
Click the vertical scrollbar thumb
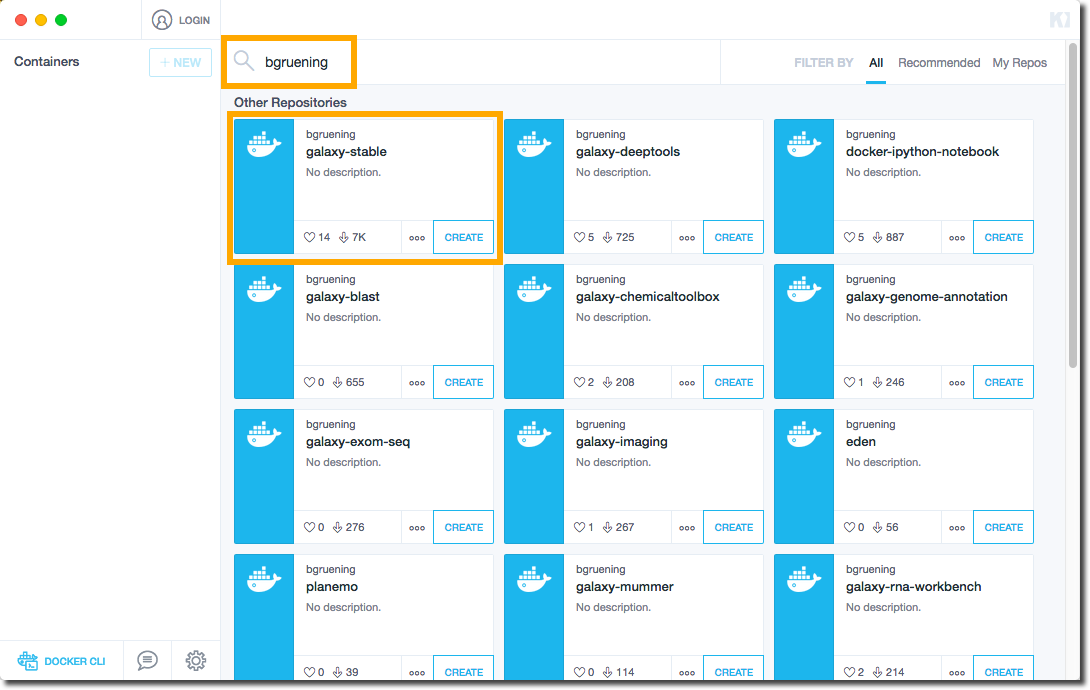(1073, 205)
